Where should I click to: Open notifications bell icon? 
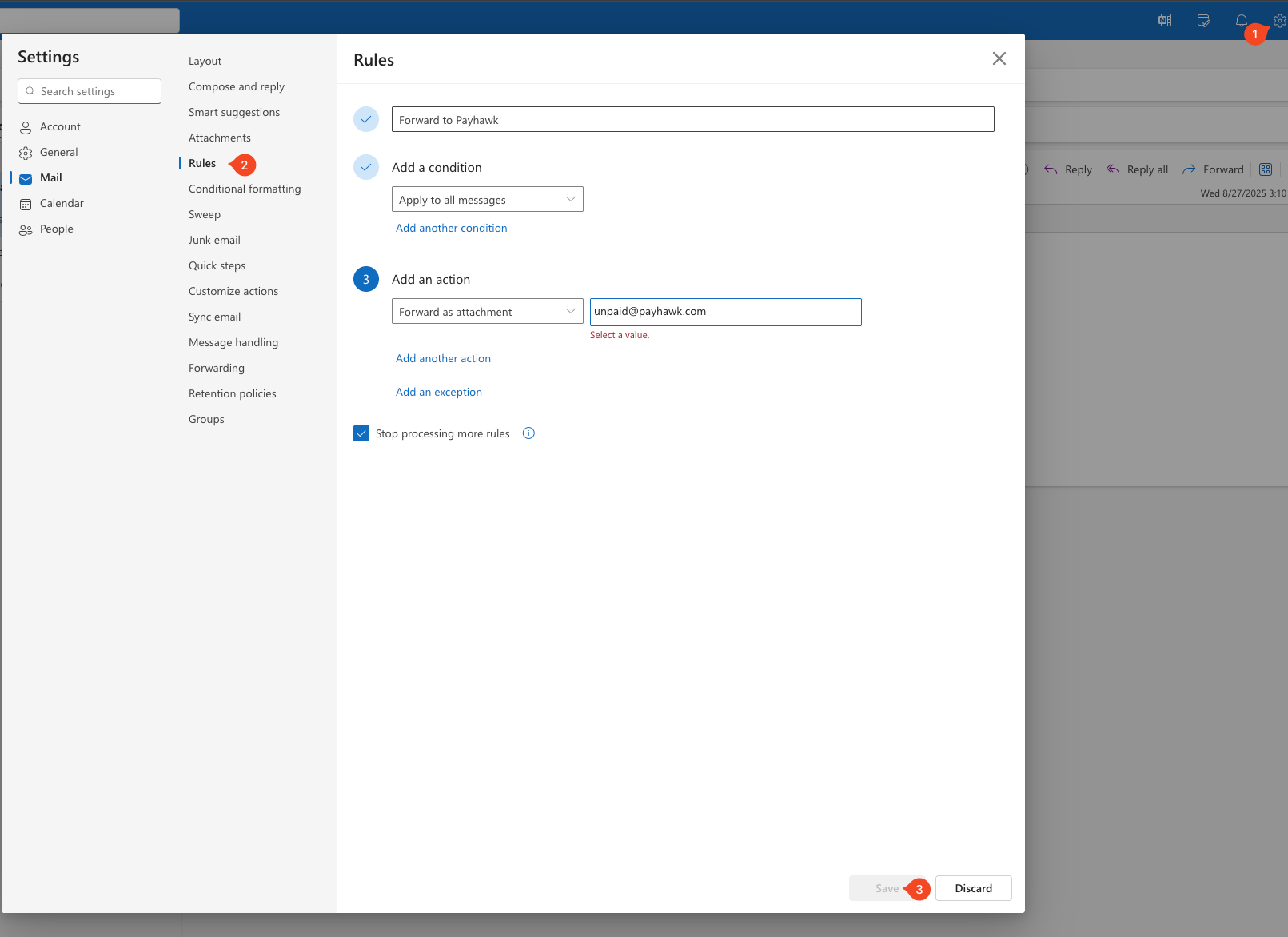(1241, 21)
